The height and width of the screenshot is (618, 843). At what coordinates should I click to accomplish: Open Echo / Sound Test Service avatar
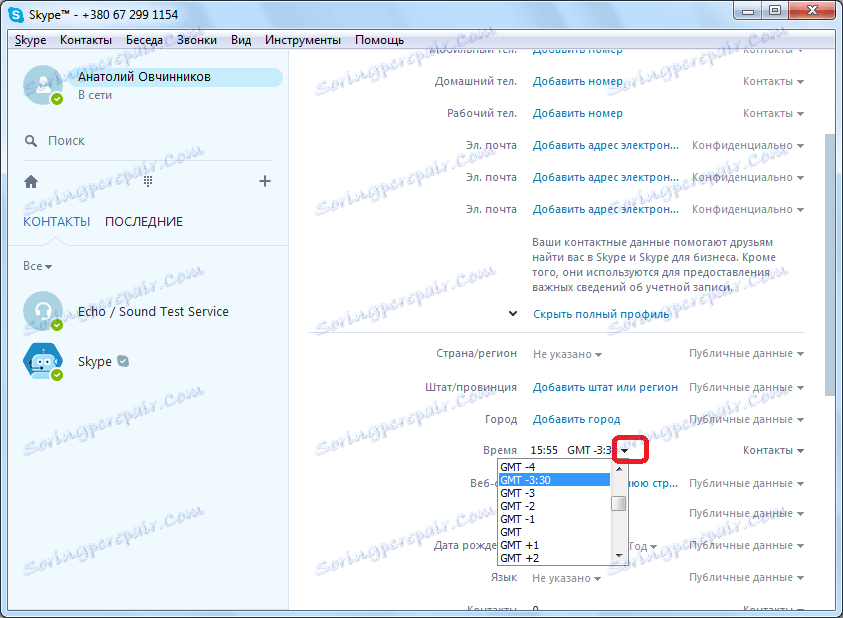pos(42,311)
